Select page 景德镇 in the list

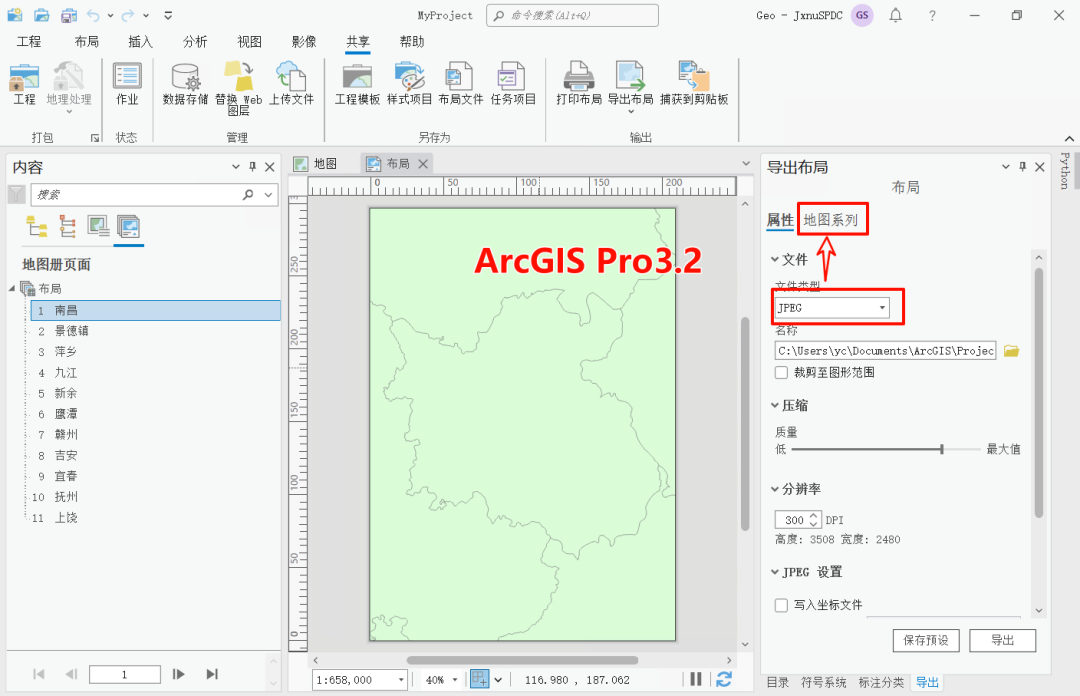[x=155, y=331]
